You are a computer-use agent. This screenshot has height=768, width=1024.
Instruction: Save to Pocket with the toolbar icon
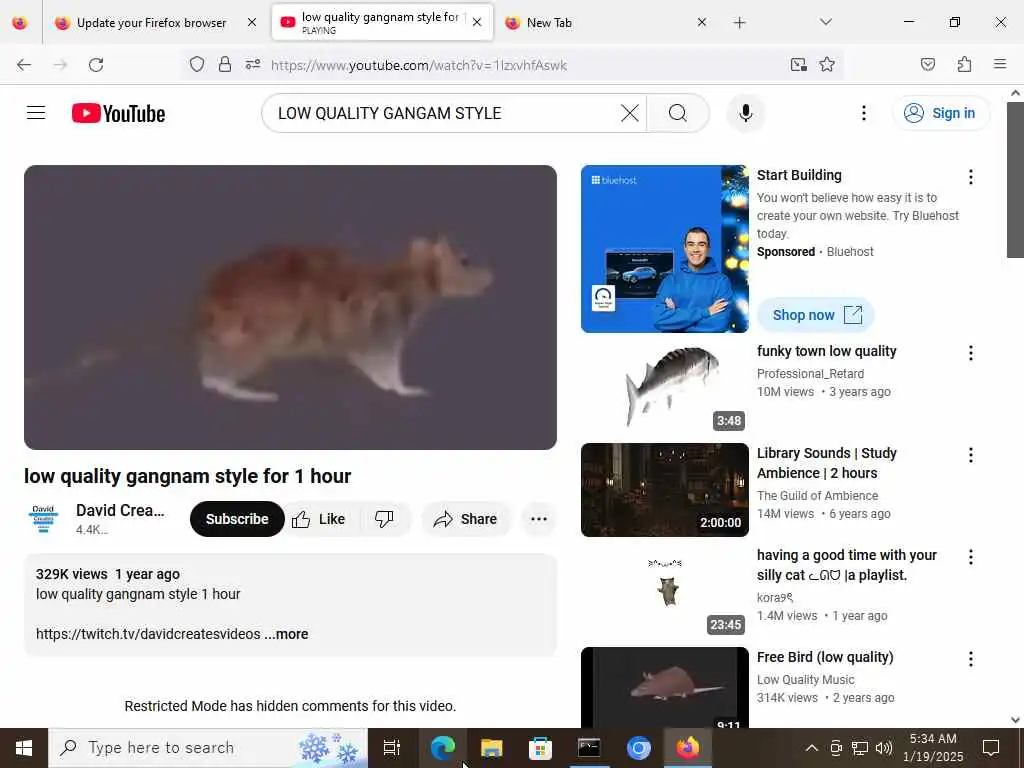(927, 64)
